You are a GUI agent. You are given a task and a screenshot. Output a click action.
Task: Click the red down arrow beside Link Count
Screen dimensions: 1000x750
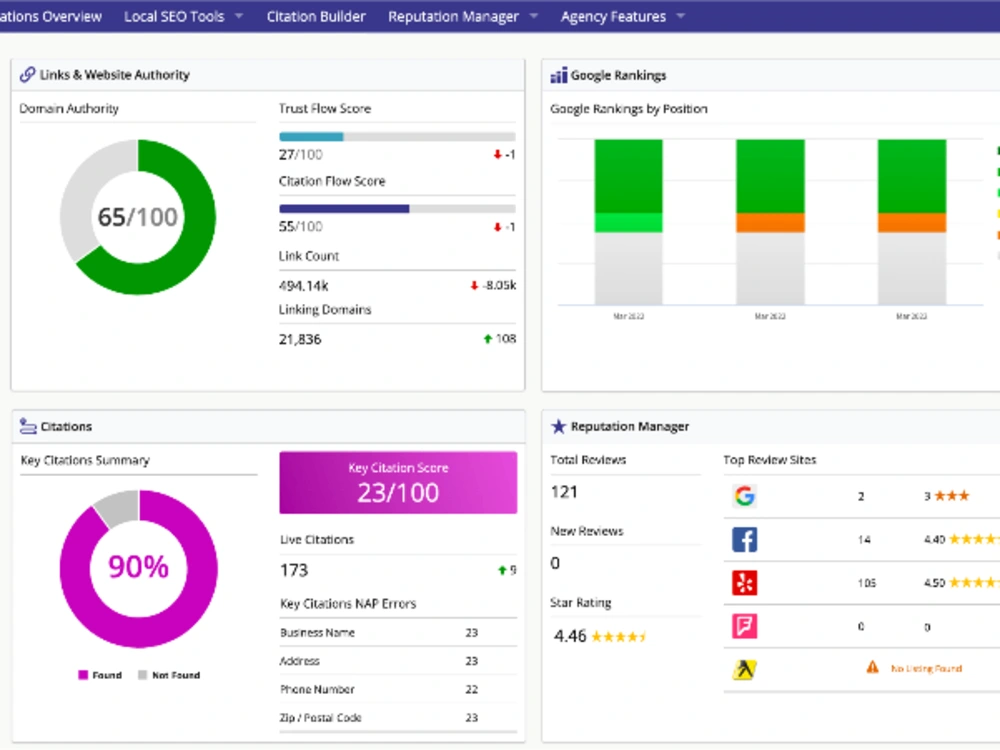[474, 285]
